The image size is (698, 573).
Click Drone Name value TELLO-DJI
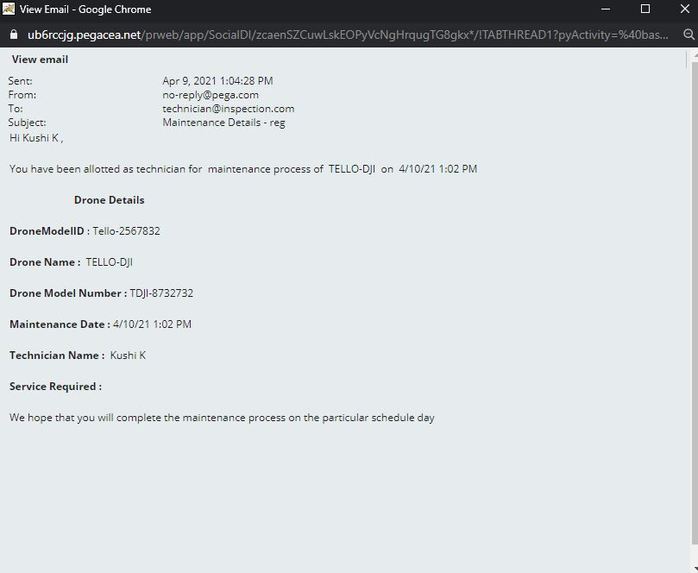pos(110,262)
